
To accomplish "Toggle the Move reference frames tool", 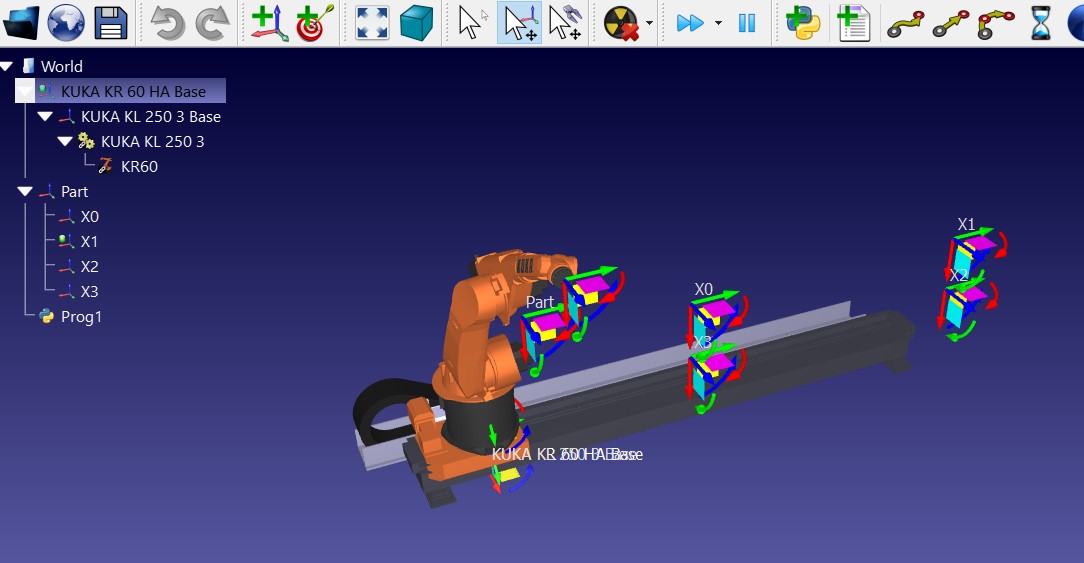I will (520, 22).
